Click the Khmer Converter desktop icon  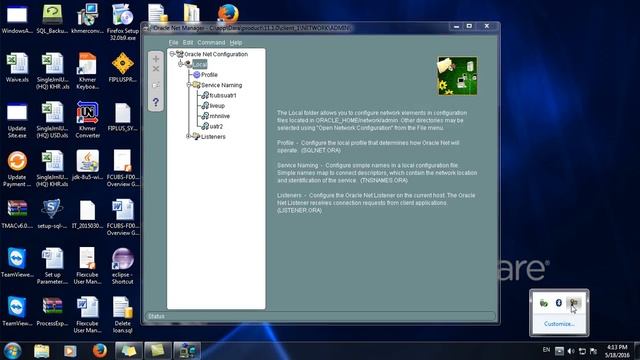coord(87,120)
